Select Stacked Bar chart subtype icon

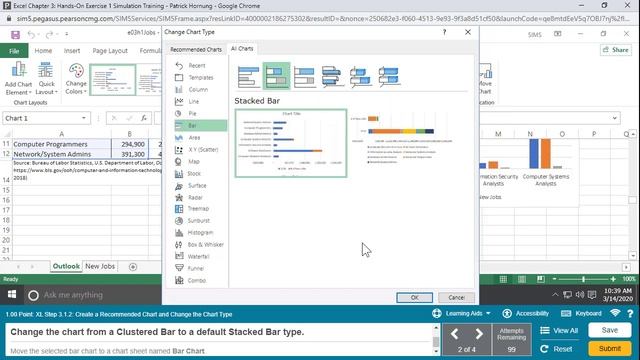coord(276,76)
